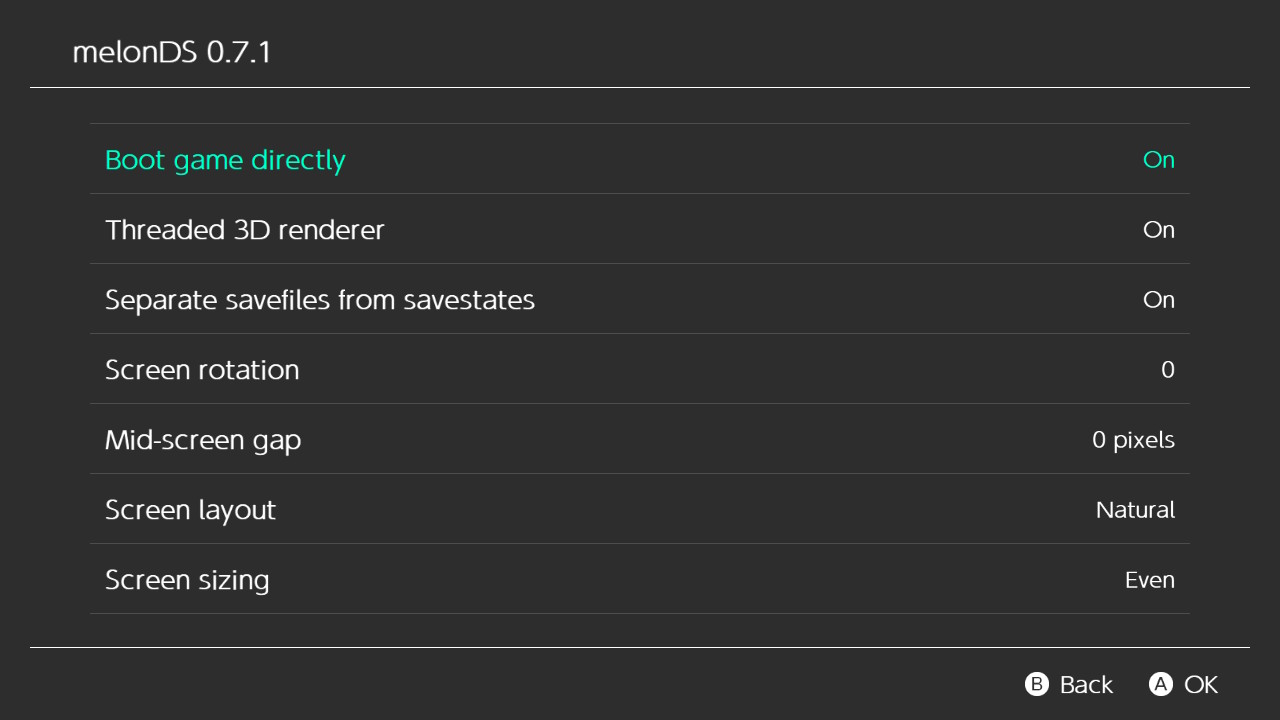Select Screen rotation menu item
The height and width of the screenshot is (720, 1280).
202,370
